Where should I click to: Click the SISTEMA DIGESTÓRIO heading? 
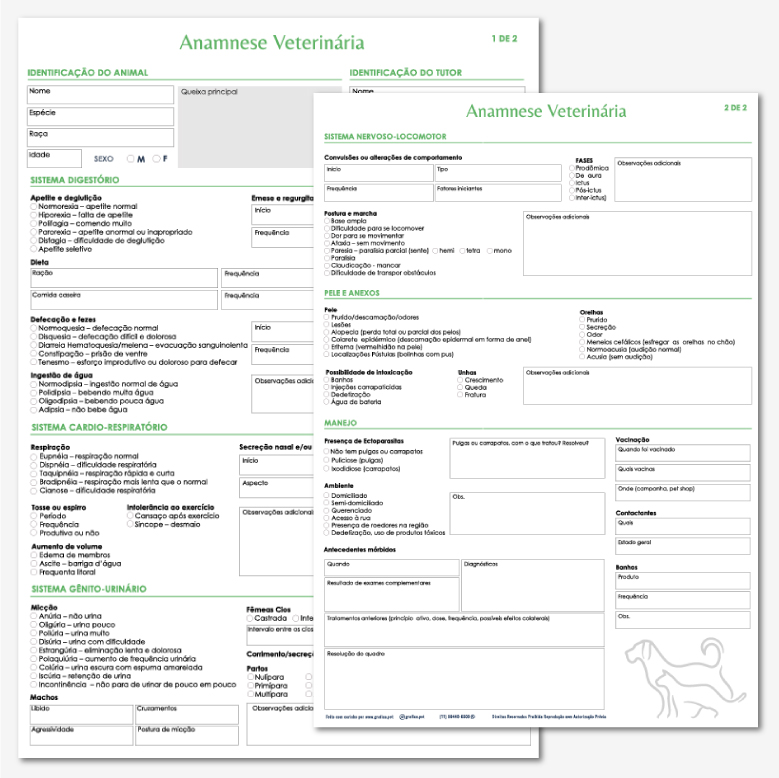(x=75, y=180)
